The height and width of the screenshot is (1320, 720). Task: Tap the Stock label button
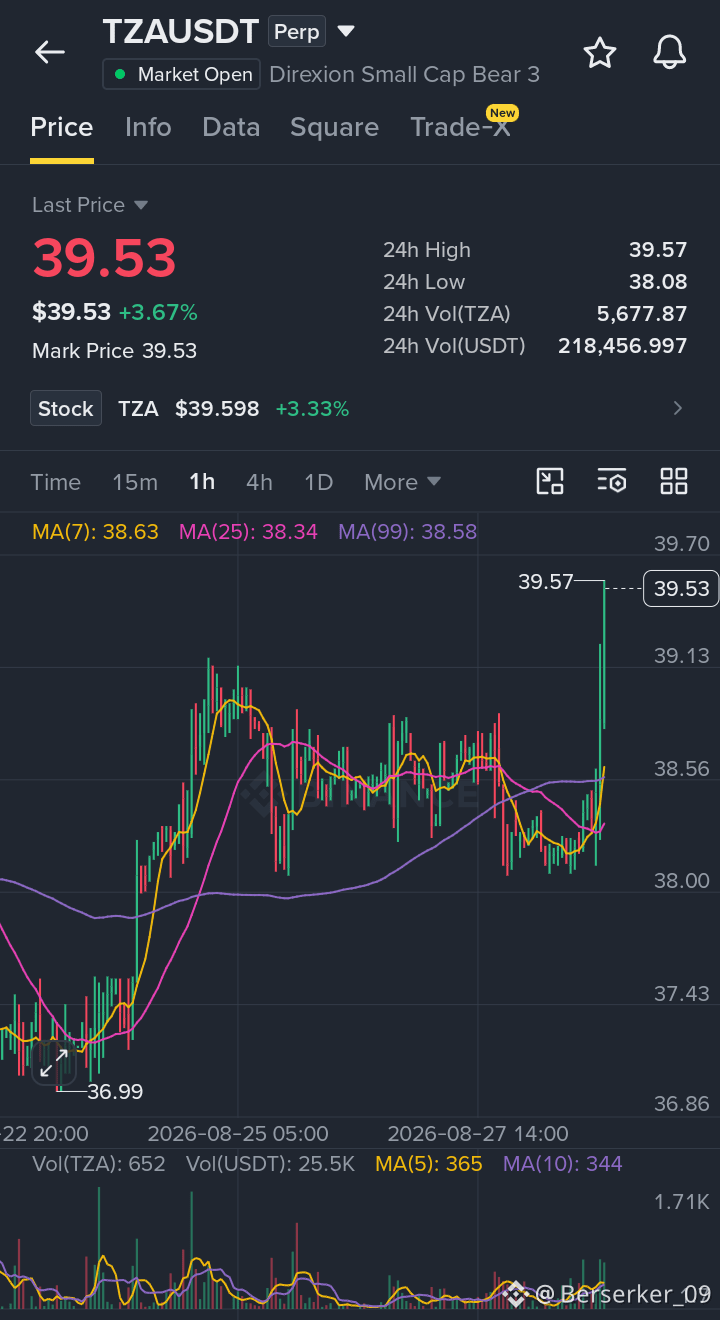(66, 408)
